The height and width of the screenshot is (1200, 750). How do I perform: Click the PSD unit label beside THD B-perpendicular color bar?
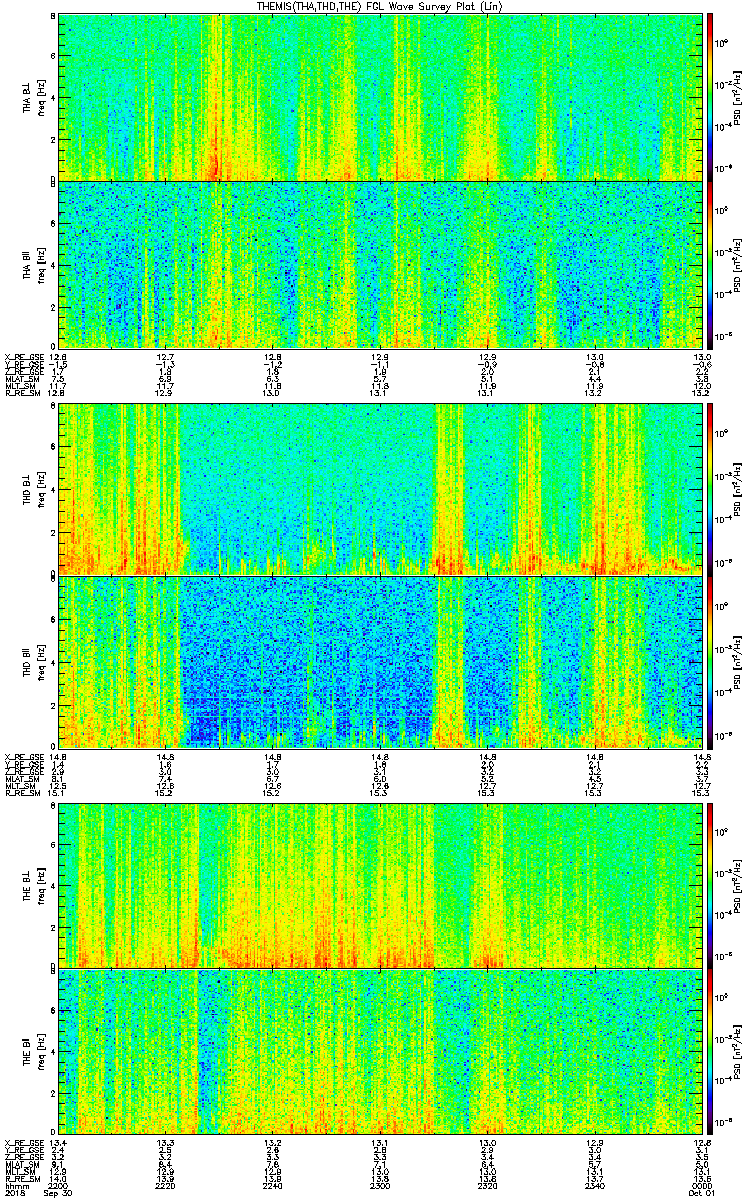pos(736,489)
